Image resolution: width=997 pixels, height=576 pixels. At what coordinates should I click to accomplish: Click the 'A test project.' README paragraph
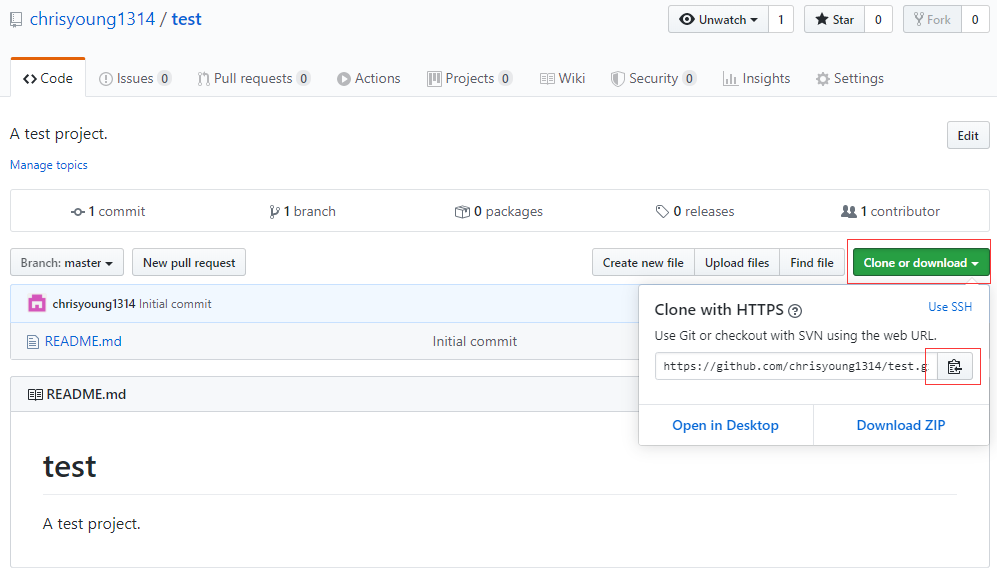(x=92, y=524)
